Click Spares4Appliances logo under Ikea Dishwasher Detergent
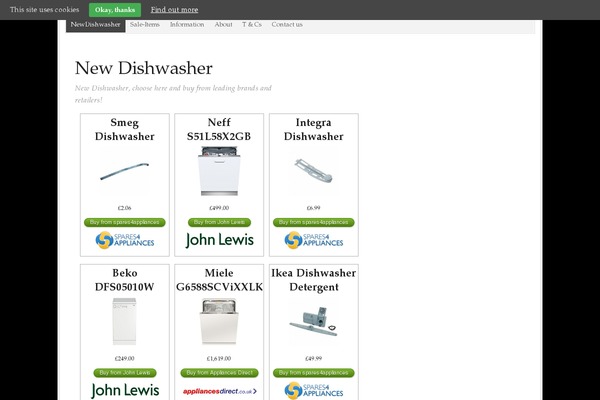 (x=314, y=390)
